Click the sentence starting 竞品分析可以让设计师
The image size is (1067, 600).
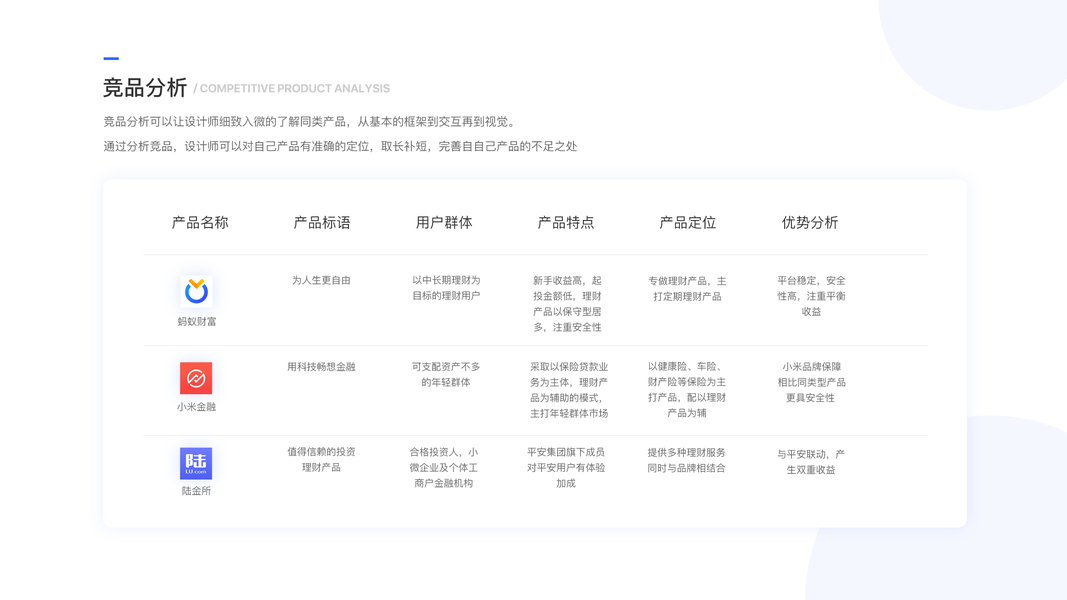(311, 122)
